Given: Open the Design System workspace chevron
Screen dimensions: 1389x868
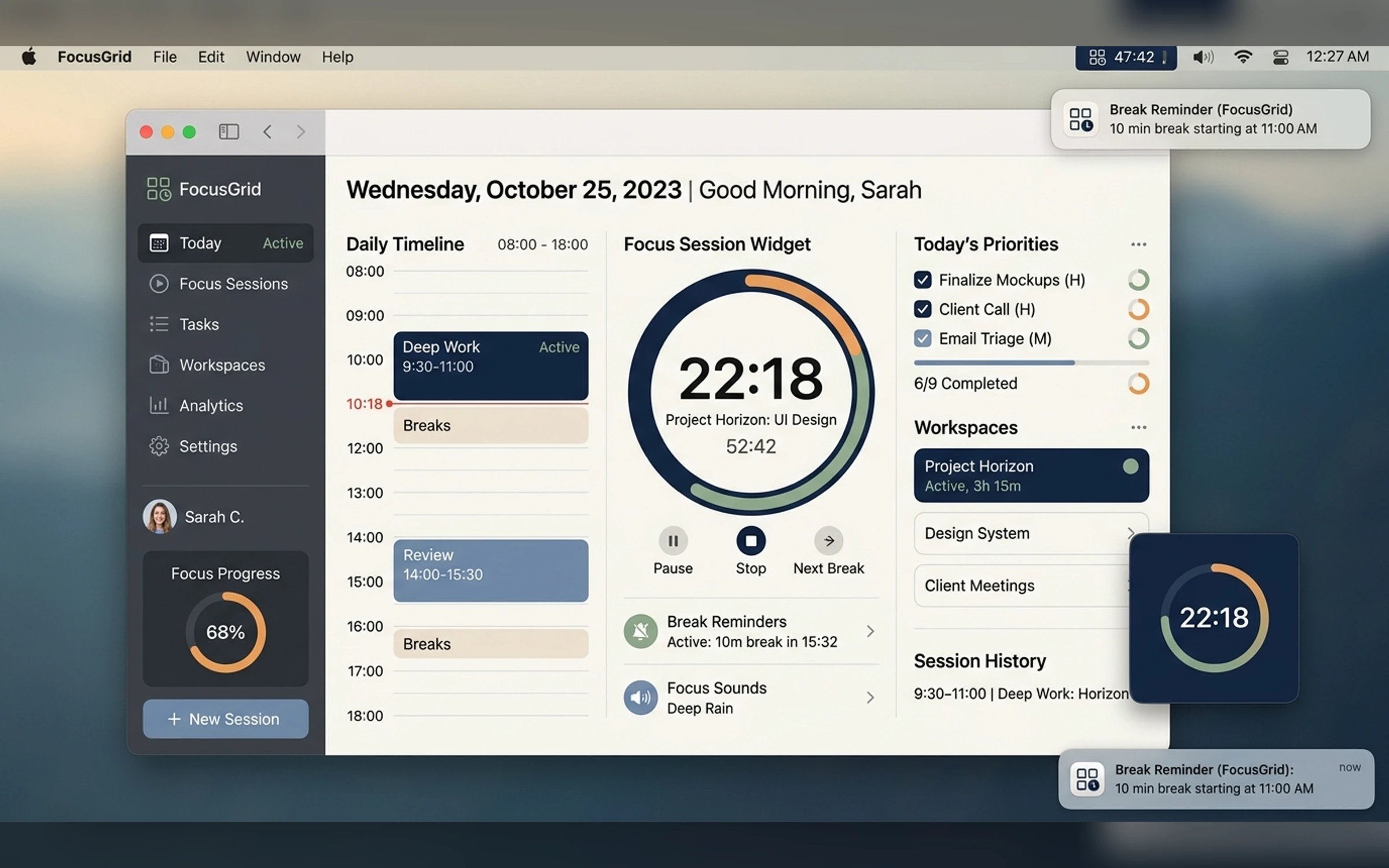Looking at the screenshot, I should (x=1130, y=533).
